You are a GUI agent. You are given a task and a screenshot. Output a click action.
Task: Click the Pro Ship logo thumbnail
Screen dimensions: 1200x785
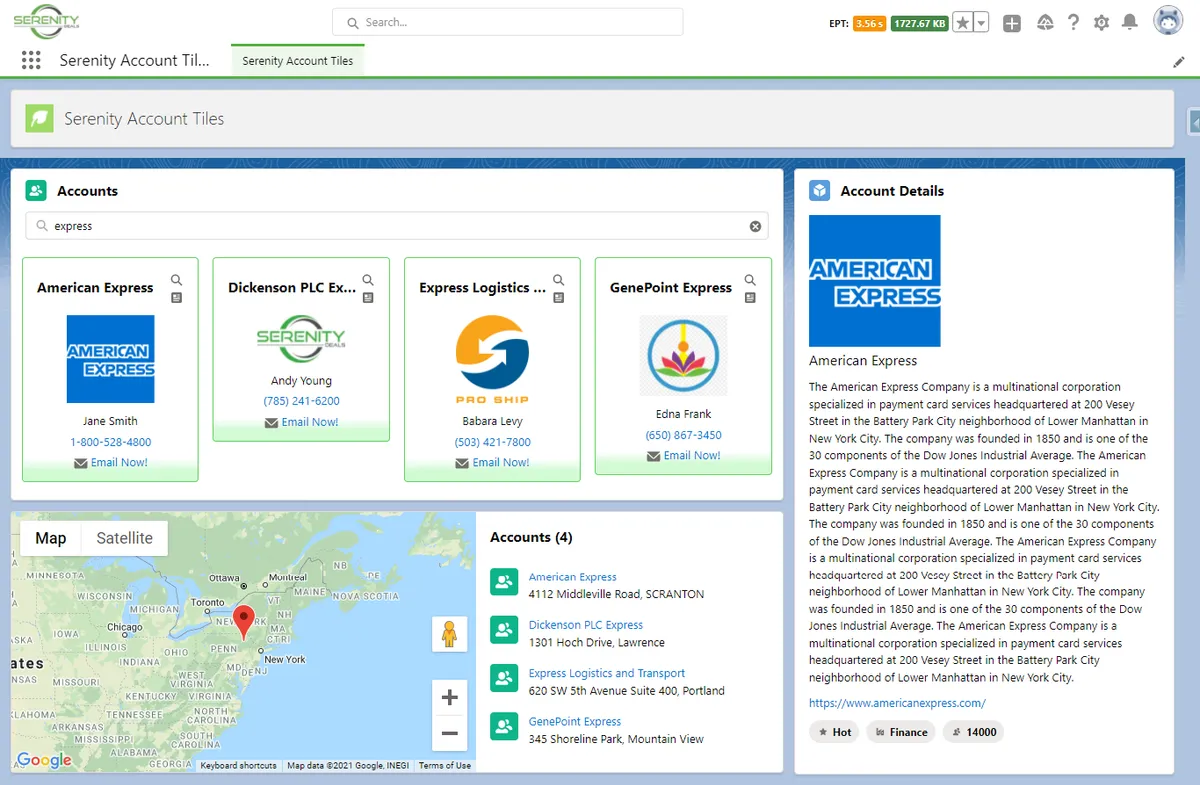(x=492, y=359)
